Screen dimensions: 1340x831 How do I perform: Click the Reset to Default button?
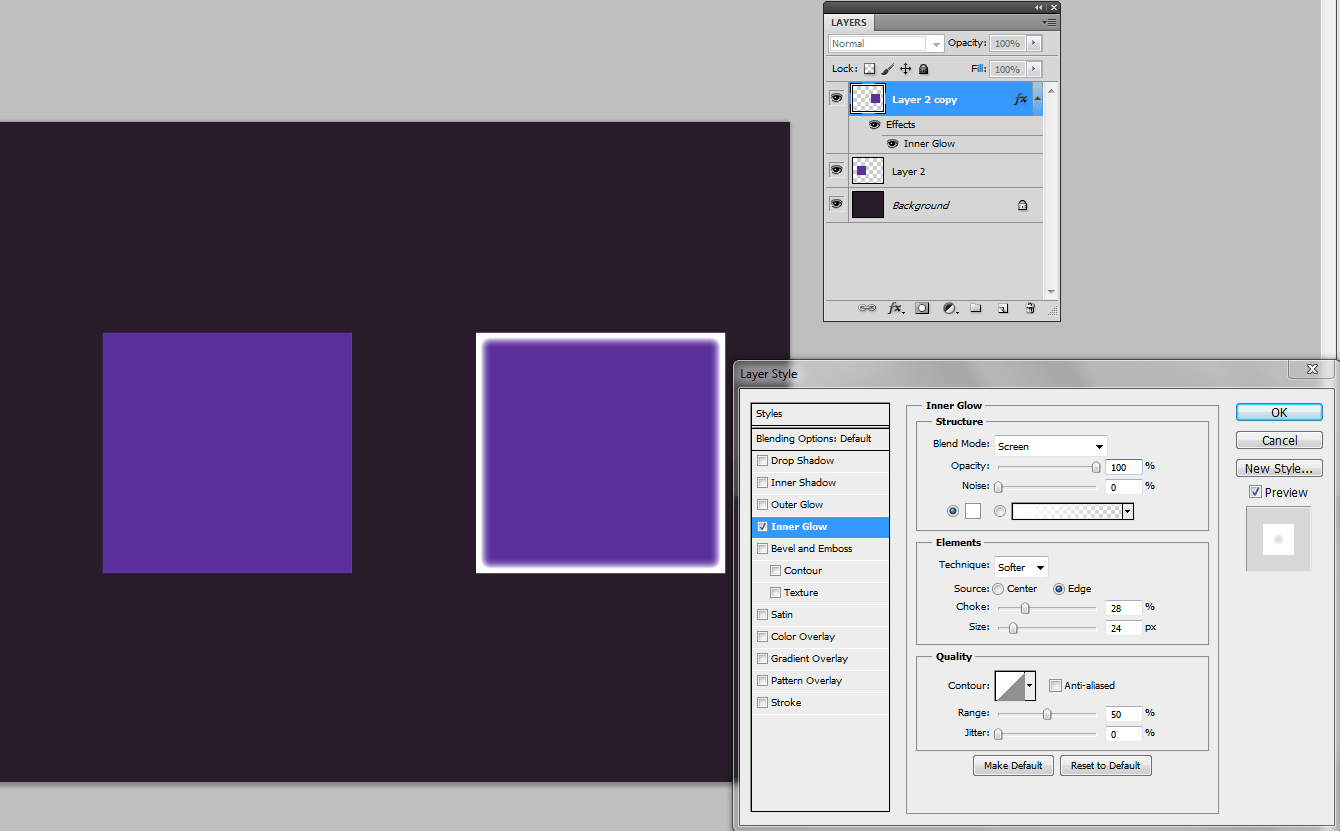1105,765
